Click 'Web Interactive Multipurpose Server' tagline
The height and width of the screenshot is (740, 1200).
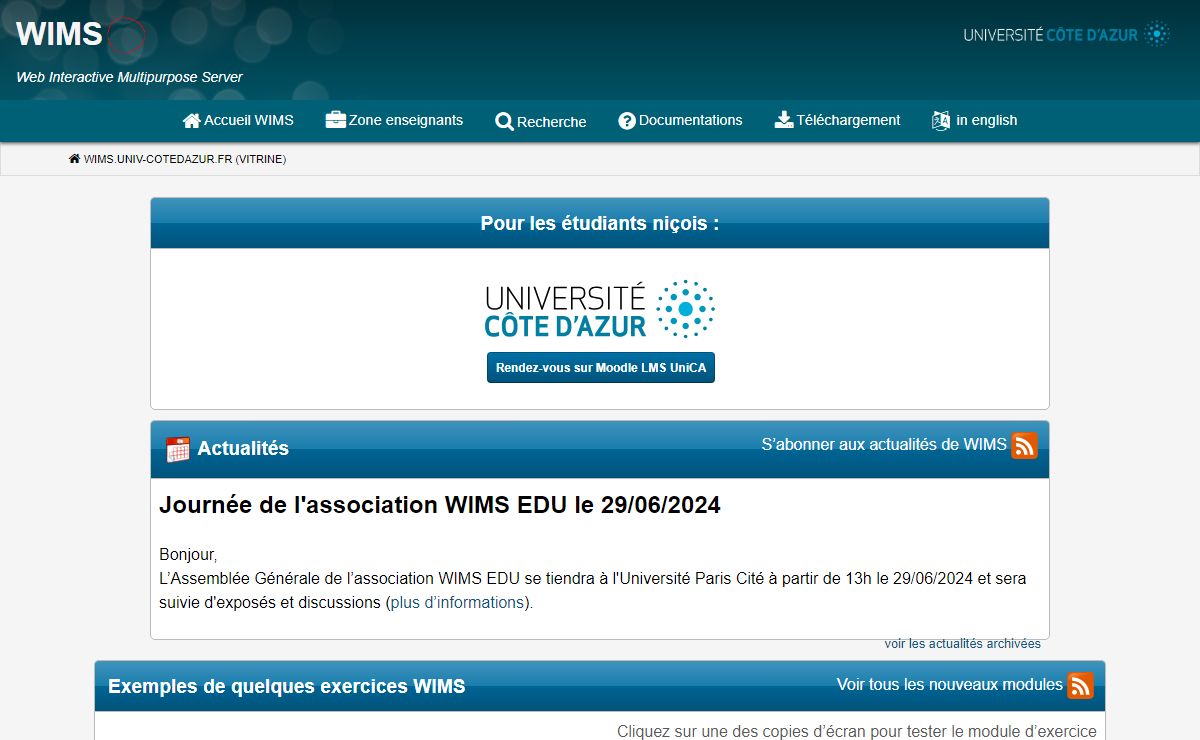coord(129,77)
